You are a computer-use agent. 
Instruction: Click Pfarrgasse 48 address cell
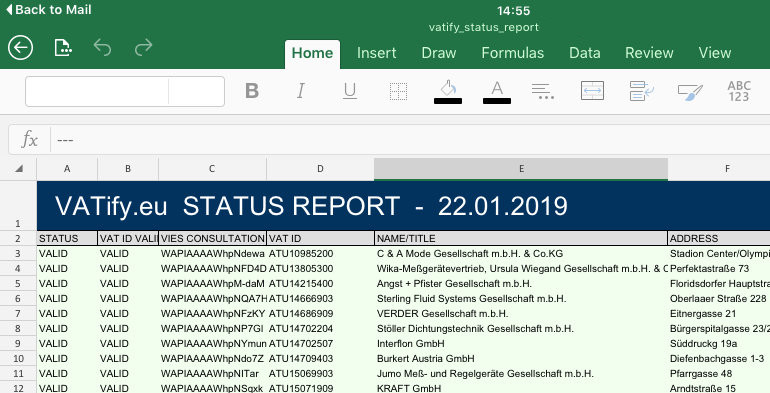click(x=719, y=373)
